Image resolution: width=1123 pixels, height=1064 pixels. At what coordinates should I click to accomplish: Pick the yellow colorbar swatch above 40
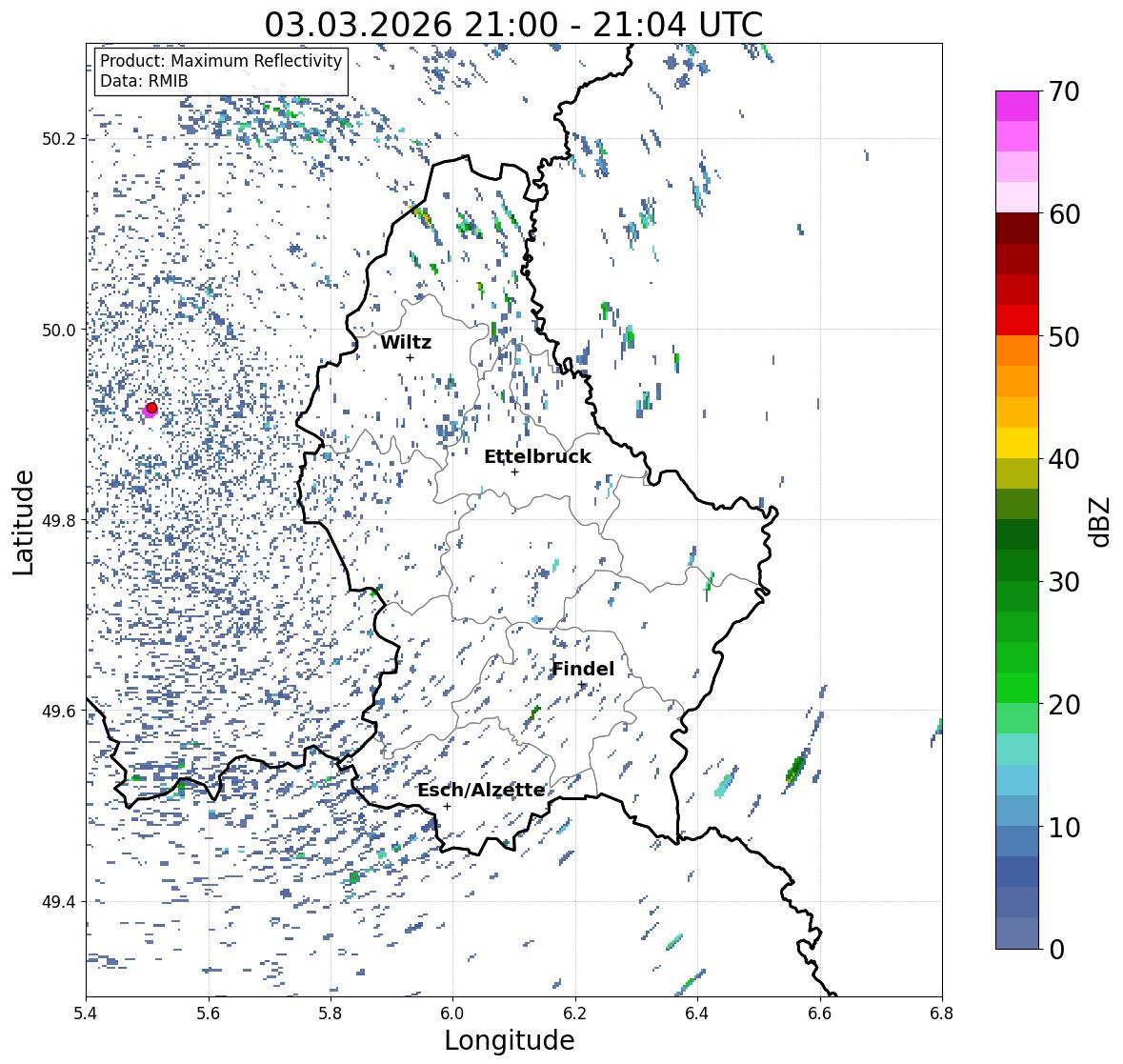click(1017, 443)
